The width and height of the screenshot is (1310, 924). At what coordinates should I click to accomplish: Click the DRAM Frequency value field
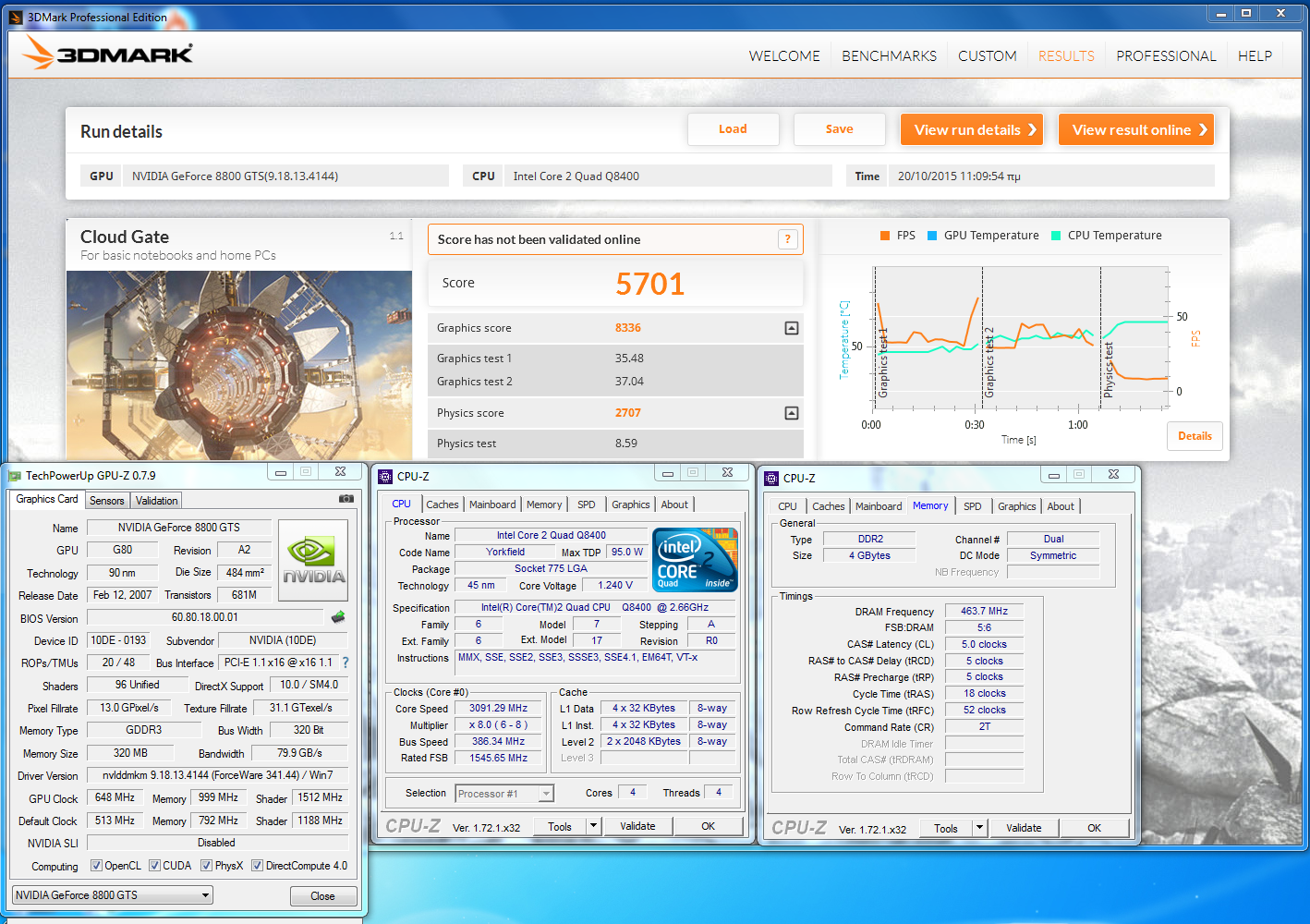(x=984, y=611)
